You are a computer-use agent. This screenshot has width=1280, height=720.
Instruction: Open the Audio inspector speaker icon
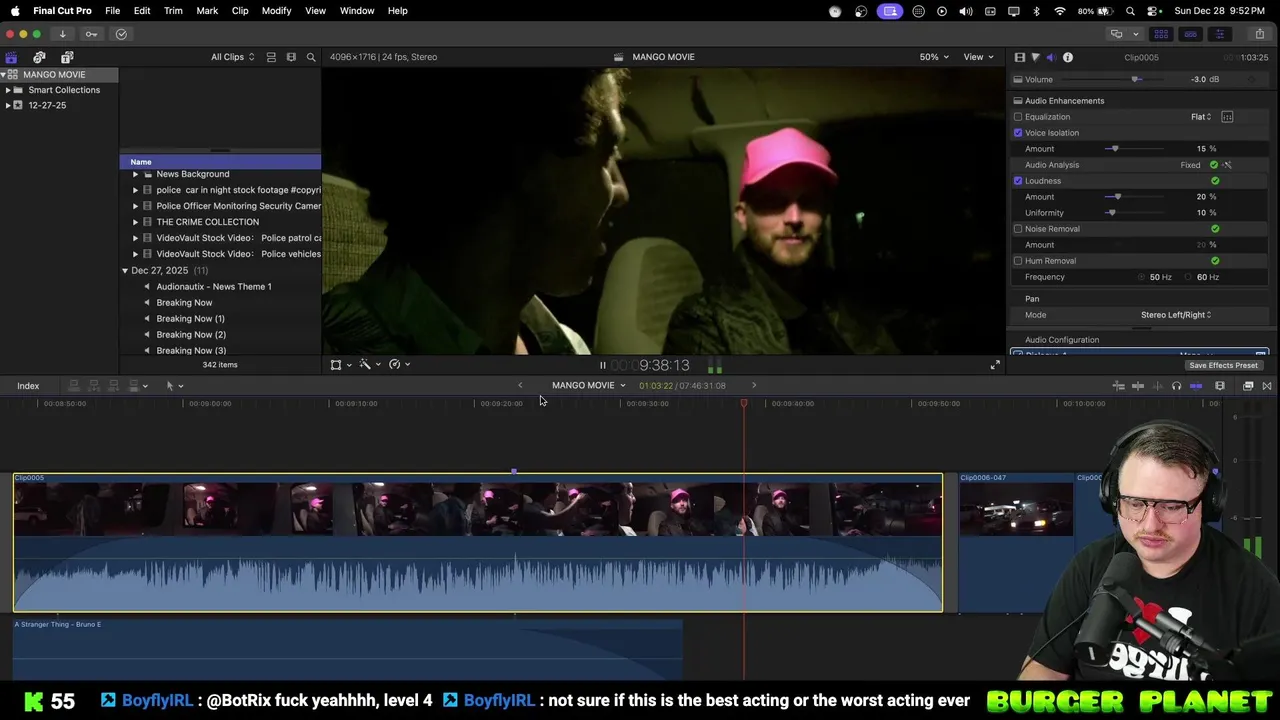tap(1051, 57)
